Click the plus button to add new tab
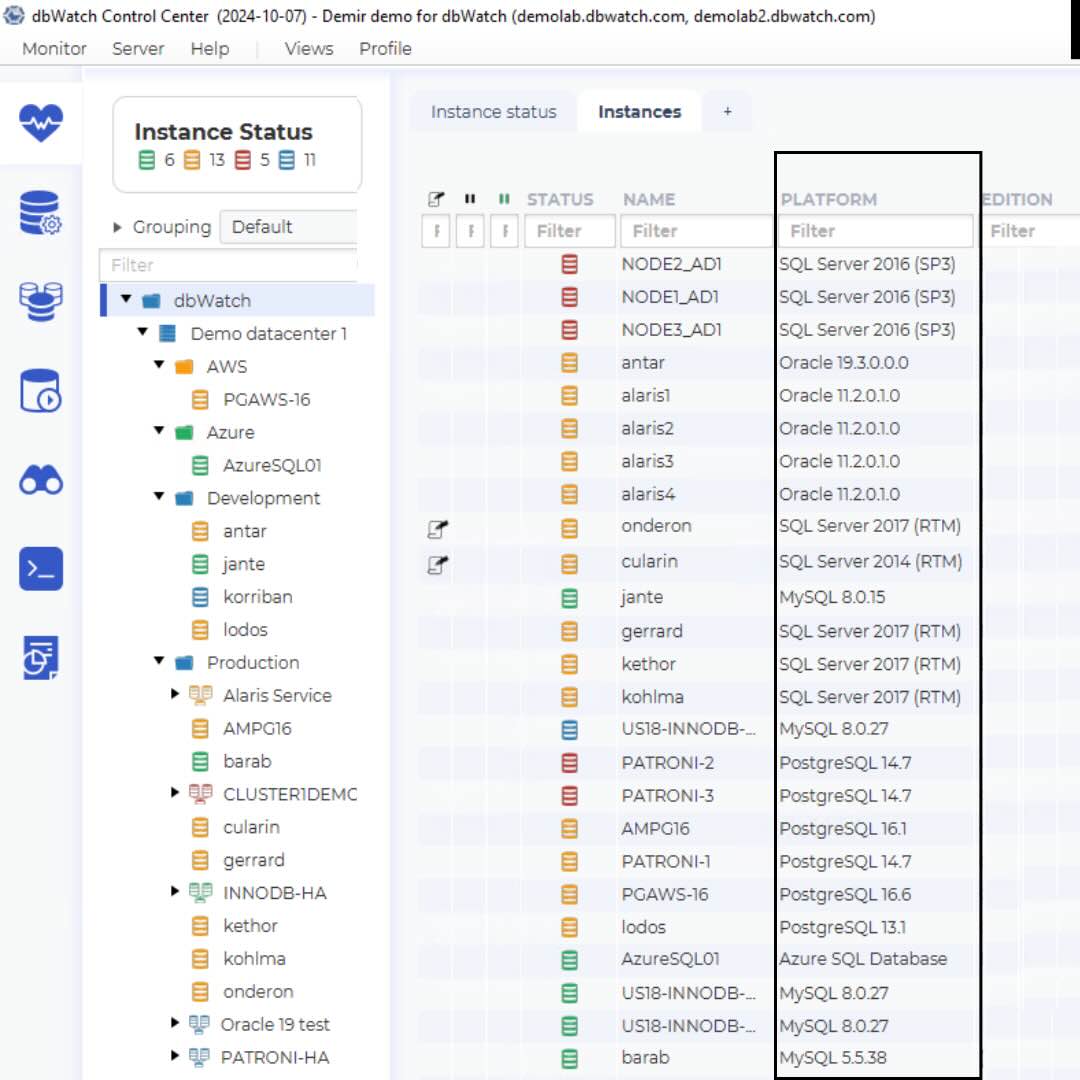 coord(727,111)
